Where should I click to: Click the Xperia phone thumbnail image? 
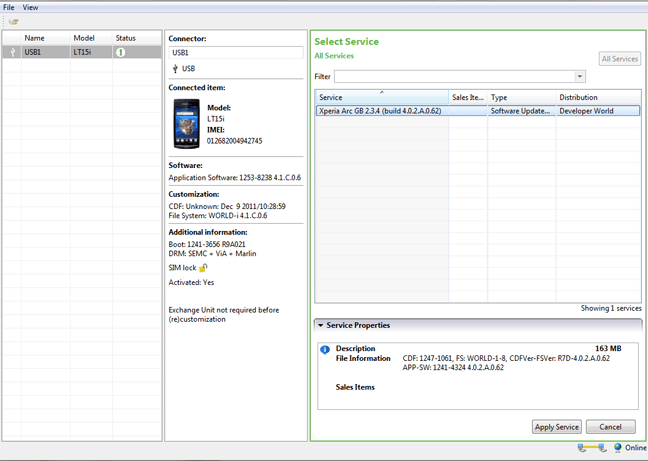point(186,124)
